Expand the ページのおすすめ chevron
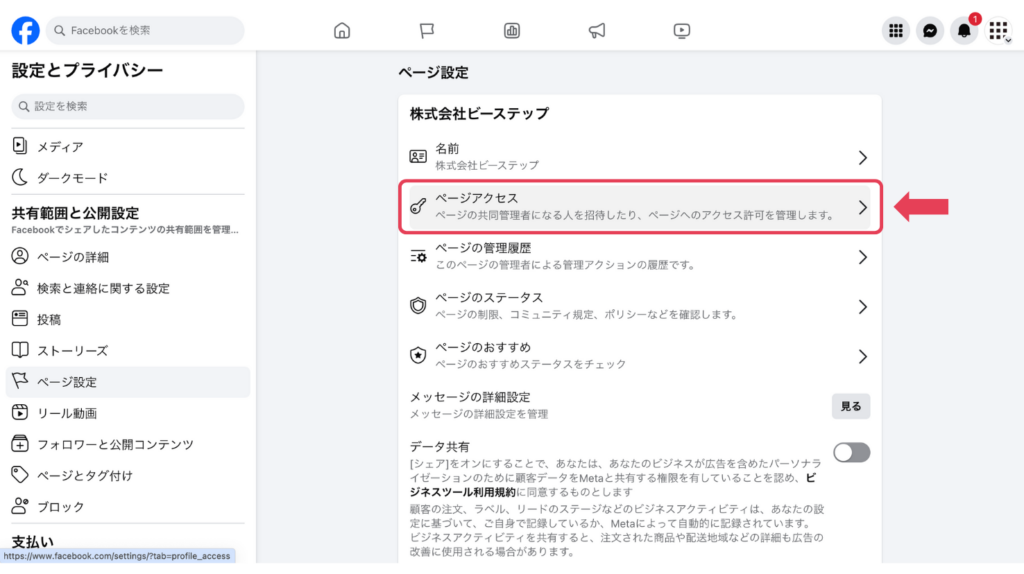 [863, 356]
